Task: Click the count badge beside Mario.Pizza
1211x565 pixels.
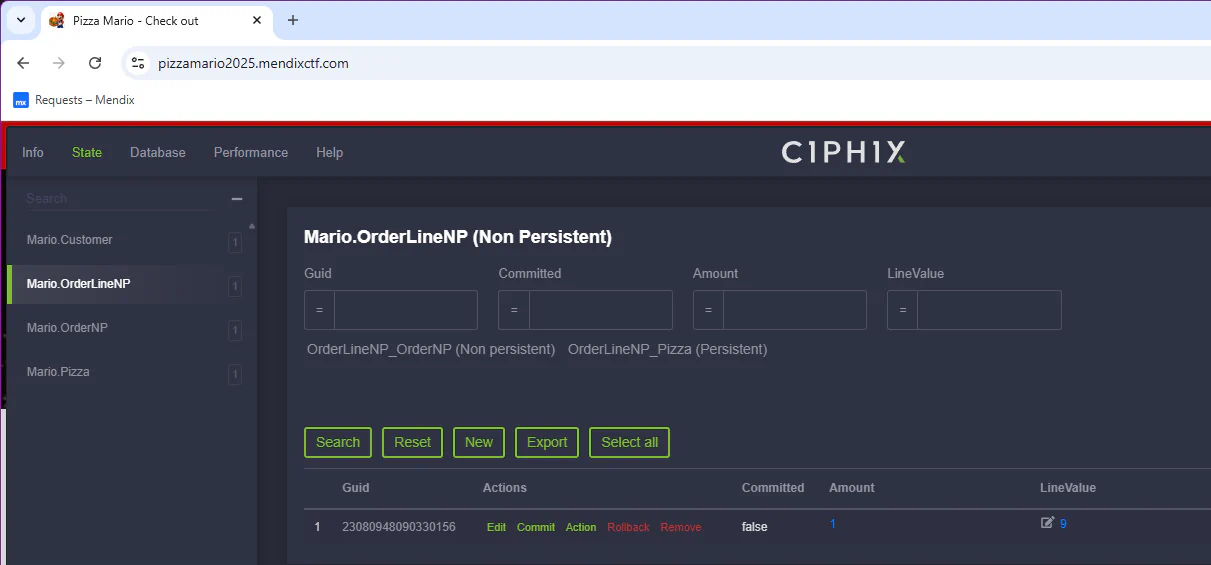Action: (x=235, y=375)
